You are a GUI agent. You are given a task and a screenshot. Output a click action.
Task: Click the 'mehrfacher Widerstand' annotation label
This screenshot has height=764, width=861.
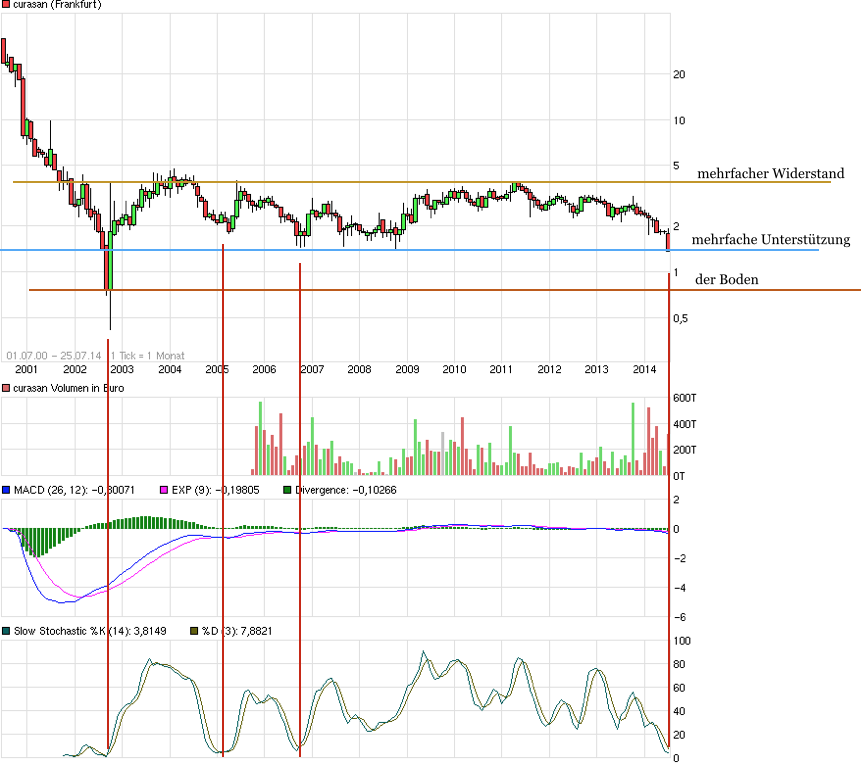pyautogui.click(x=770, y=174)
